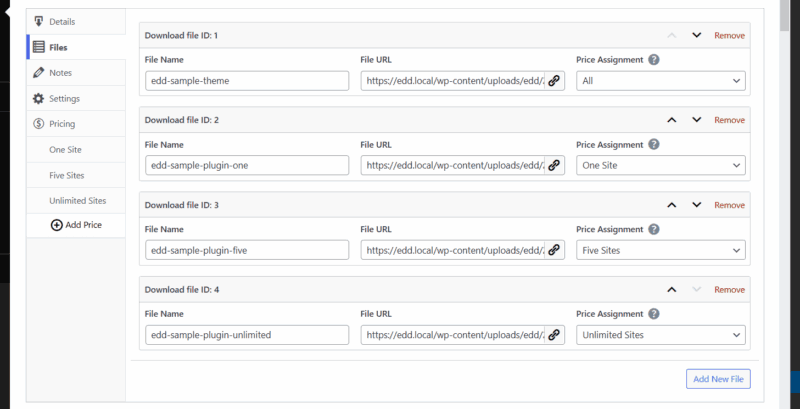The image size is (800, 409).
Task: Click the Add New File button
Action: click(x=718, y=379)
